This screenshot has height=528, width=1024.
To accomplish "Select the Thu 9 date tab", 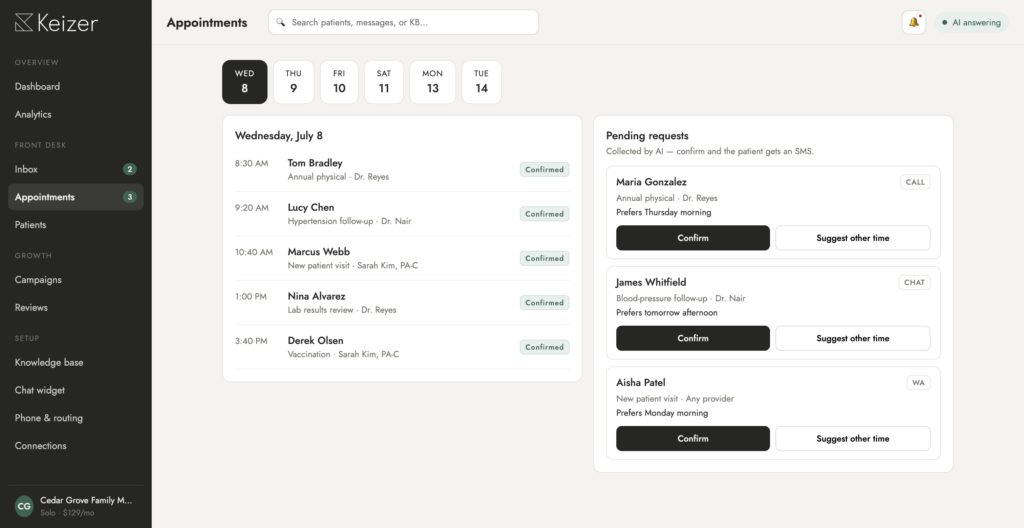I will tap(293, 82).
